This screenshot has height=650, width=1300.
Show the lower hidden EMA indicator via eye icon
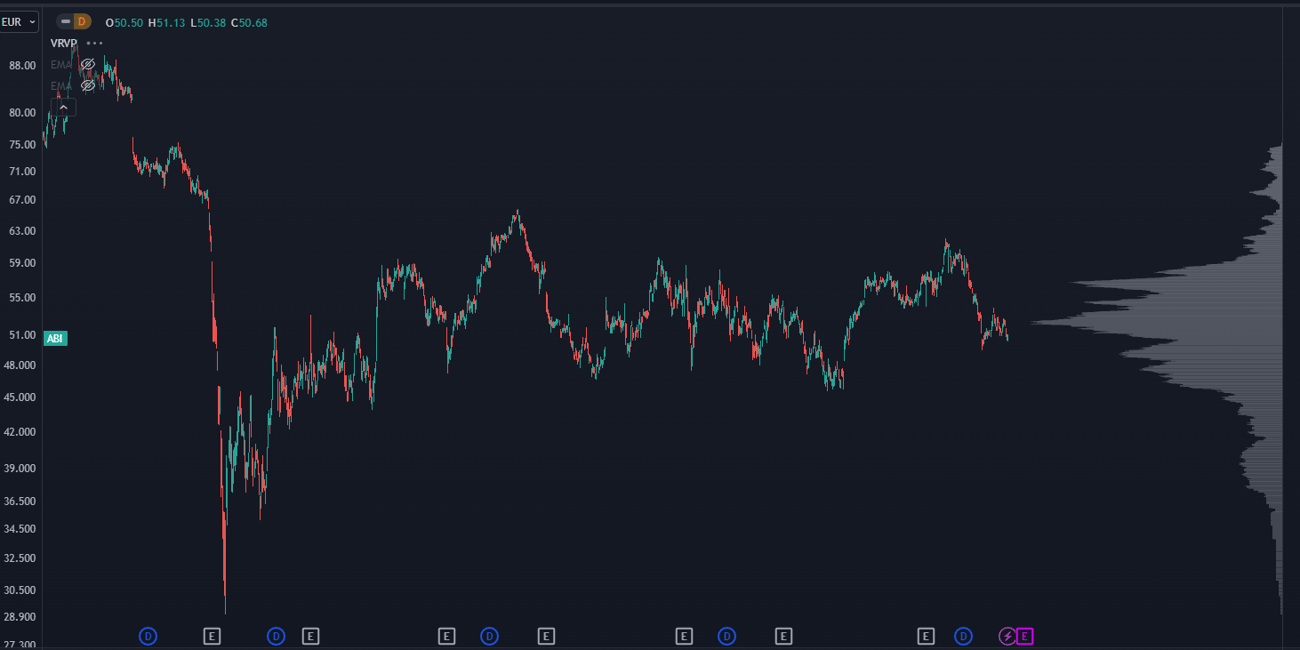(88, 86)
